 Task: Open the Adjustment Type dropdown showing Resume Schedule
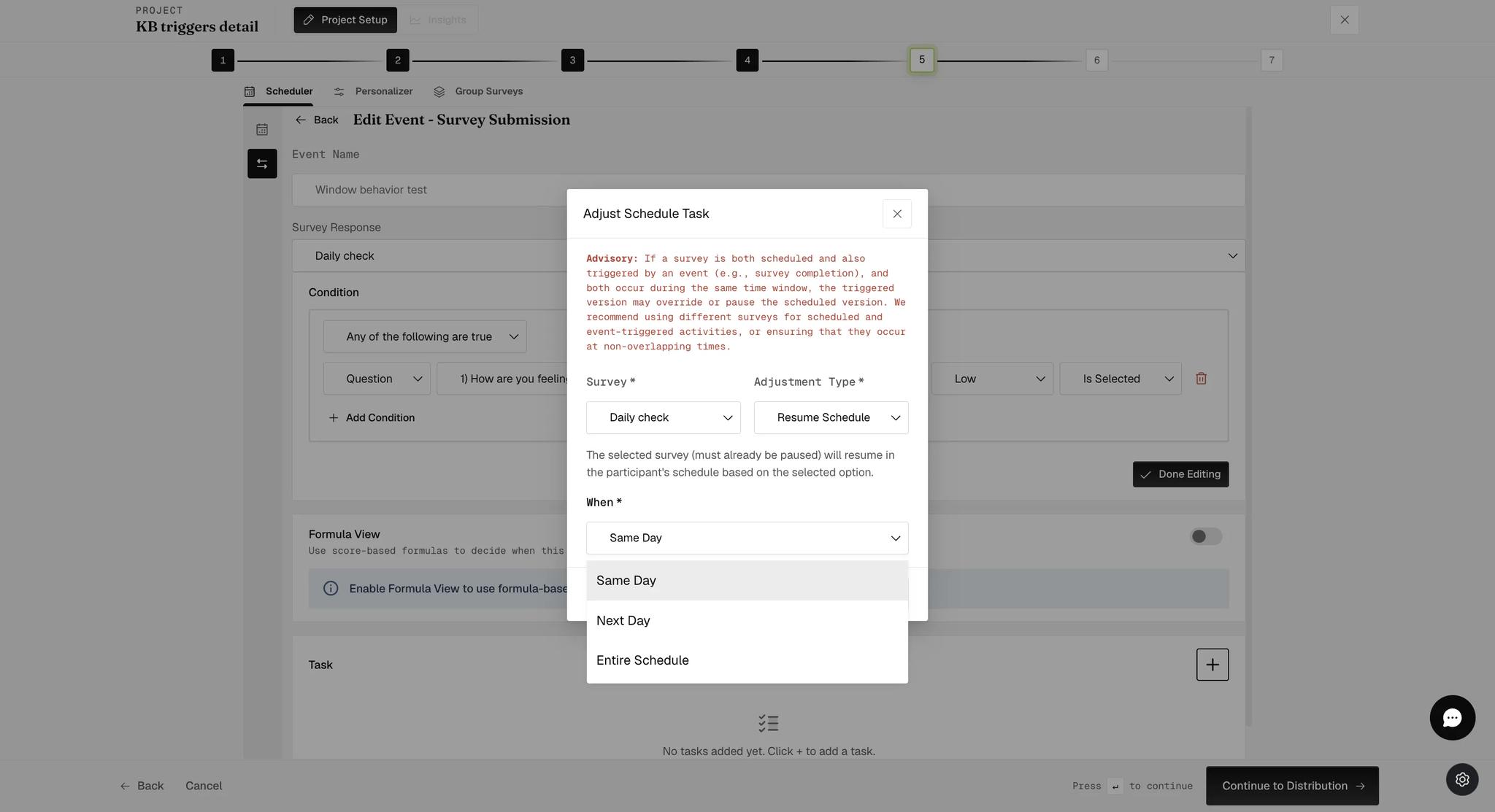click(x=831, y=417)
